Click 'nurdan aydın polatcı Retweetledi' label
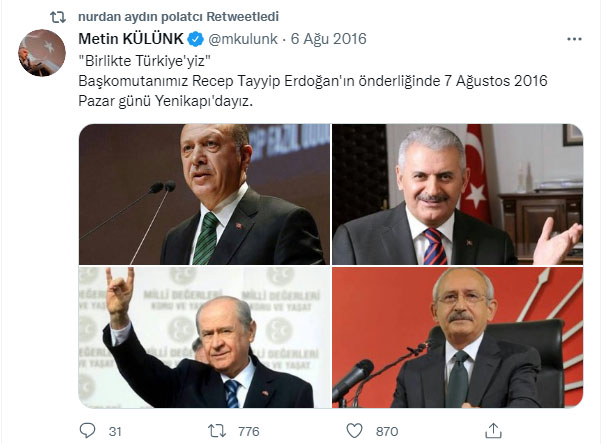The width and height of the screenshot is (614, 444). point(179,17)
